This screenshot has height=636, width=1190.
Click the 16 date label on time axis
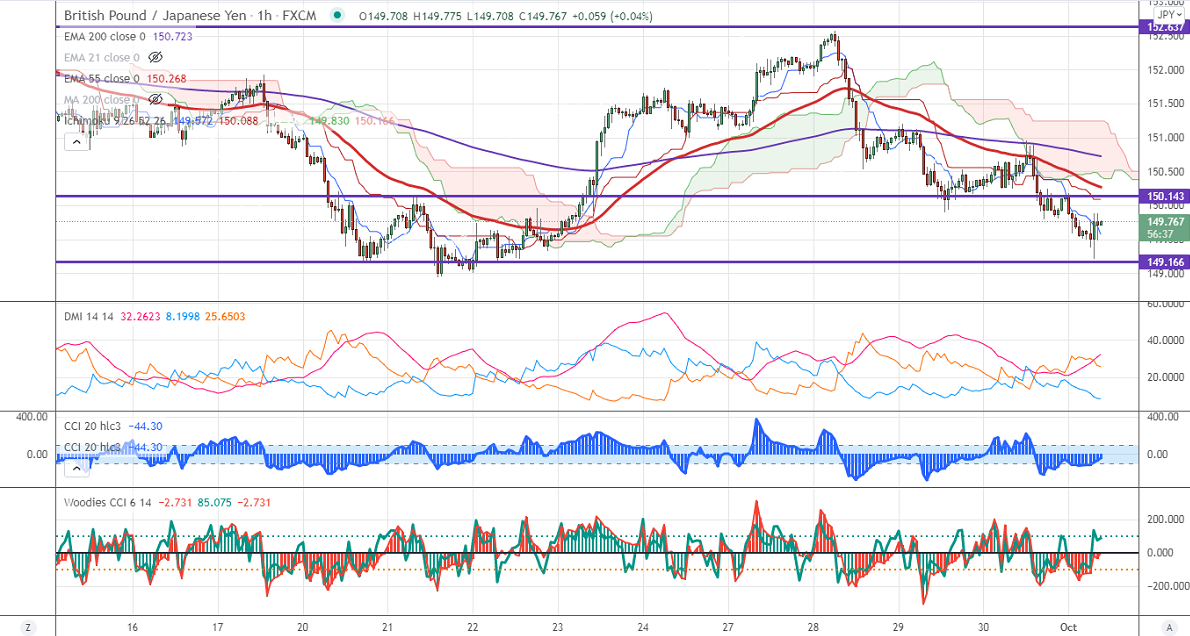[x=133, y=628]
